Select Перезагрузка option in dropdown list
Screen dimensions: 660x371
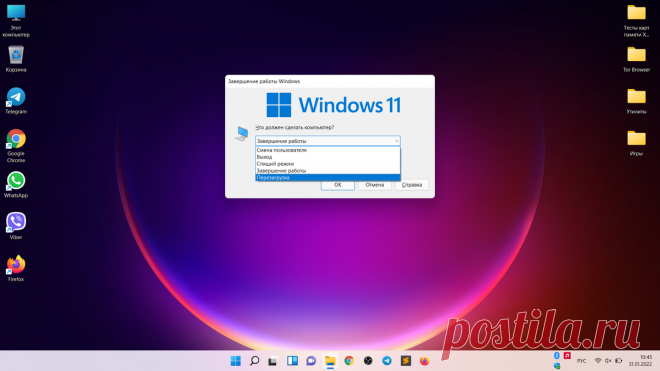[x=327, y=178]
